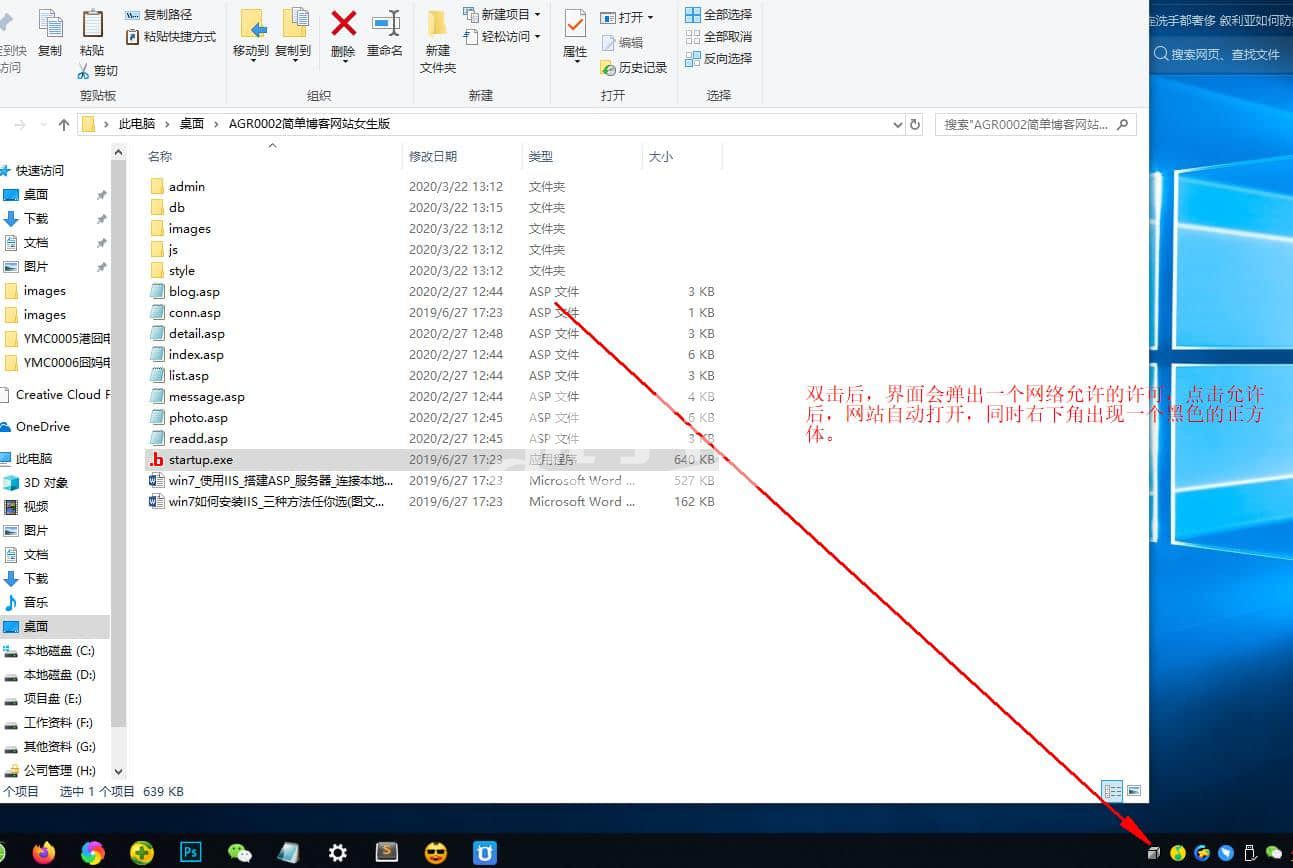1293x868 pixels.
Task: Click Invert Selection (反向选择)
Action: click(x=718, y=59)
